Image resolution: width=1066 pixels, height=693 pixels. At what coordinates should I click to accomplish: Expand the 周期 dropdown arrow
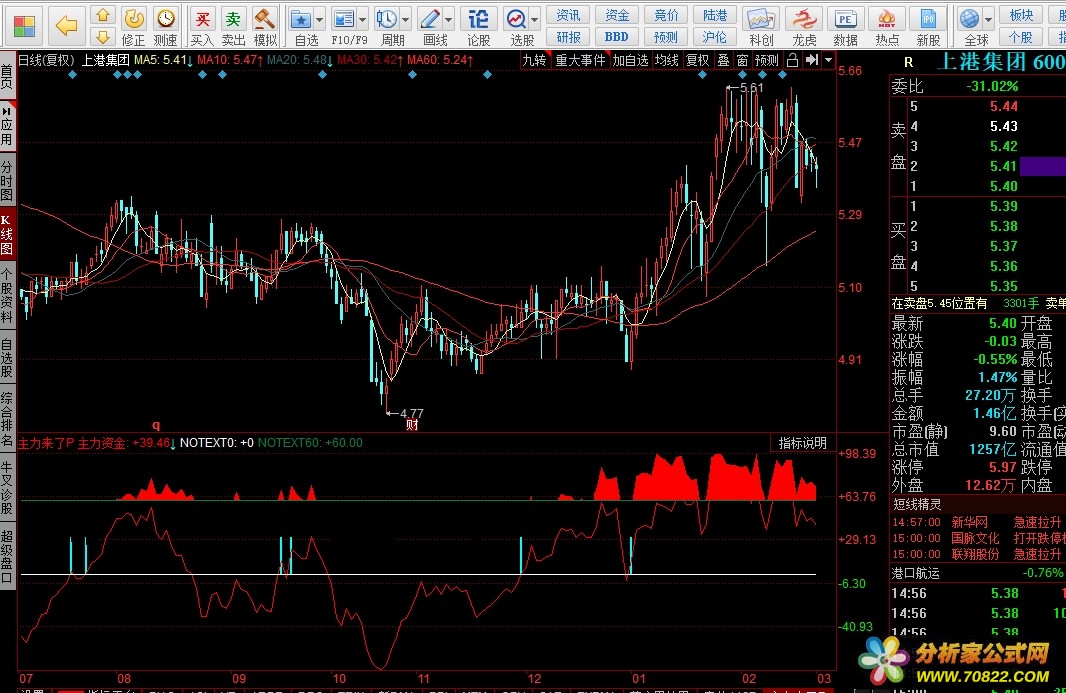pos(406,20)
